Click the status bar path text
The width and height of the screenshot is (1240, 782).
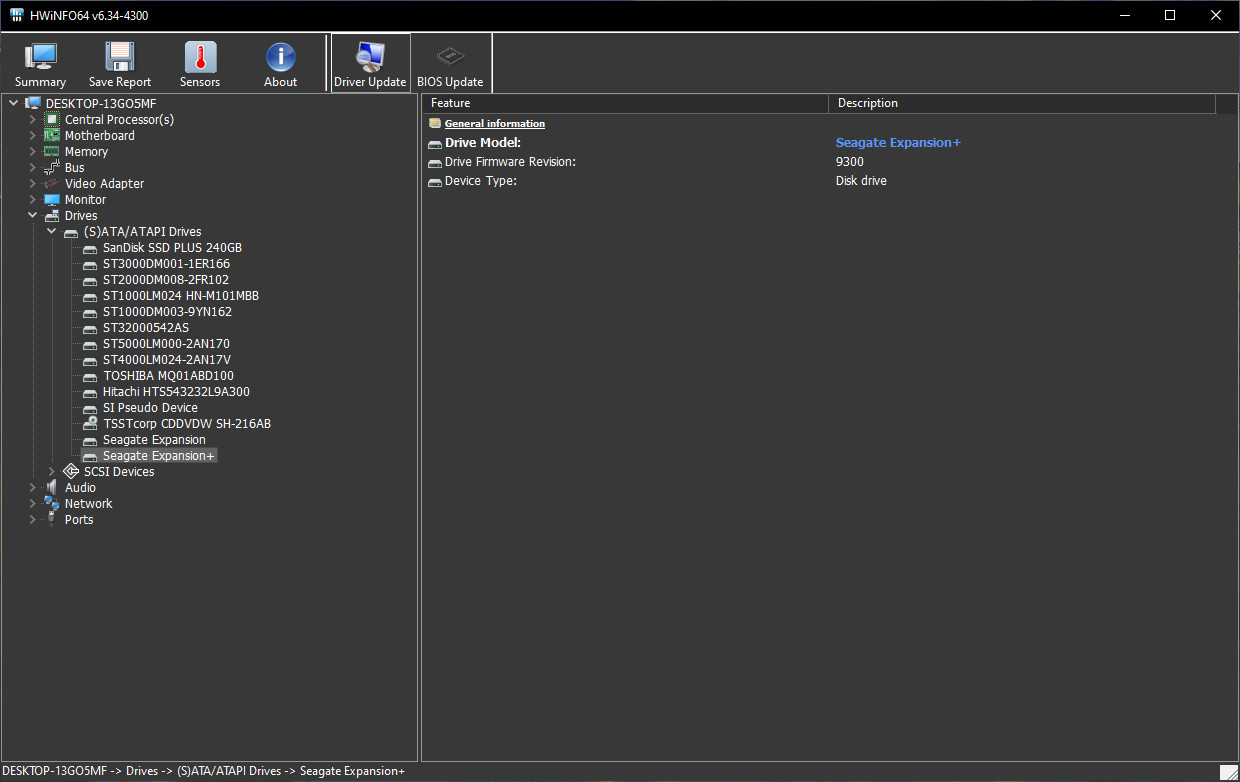coord(204,771)
